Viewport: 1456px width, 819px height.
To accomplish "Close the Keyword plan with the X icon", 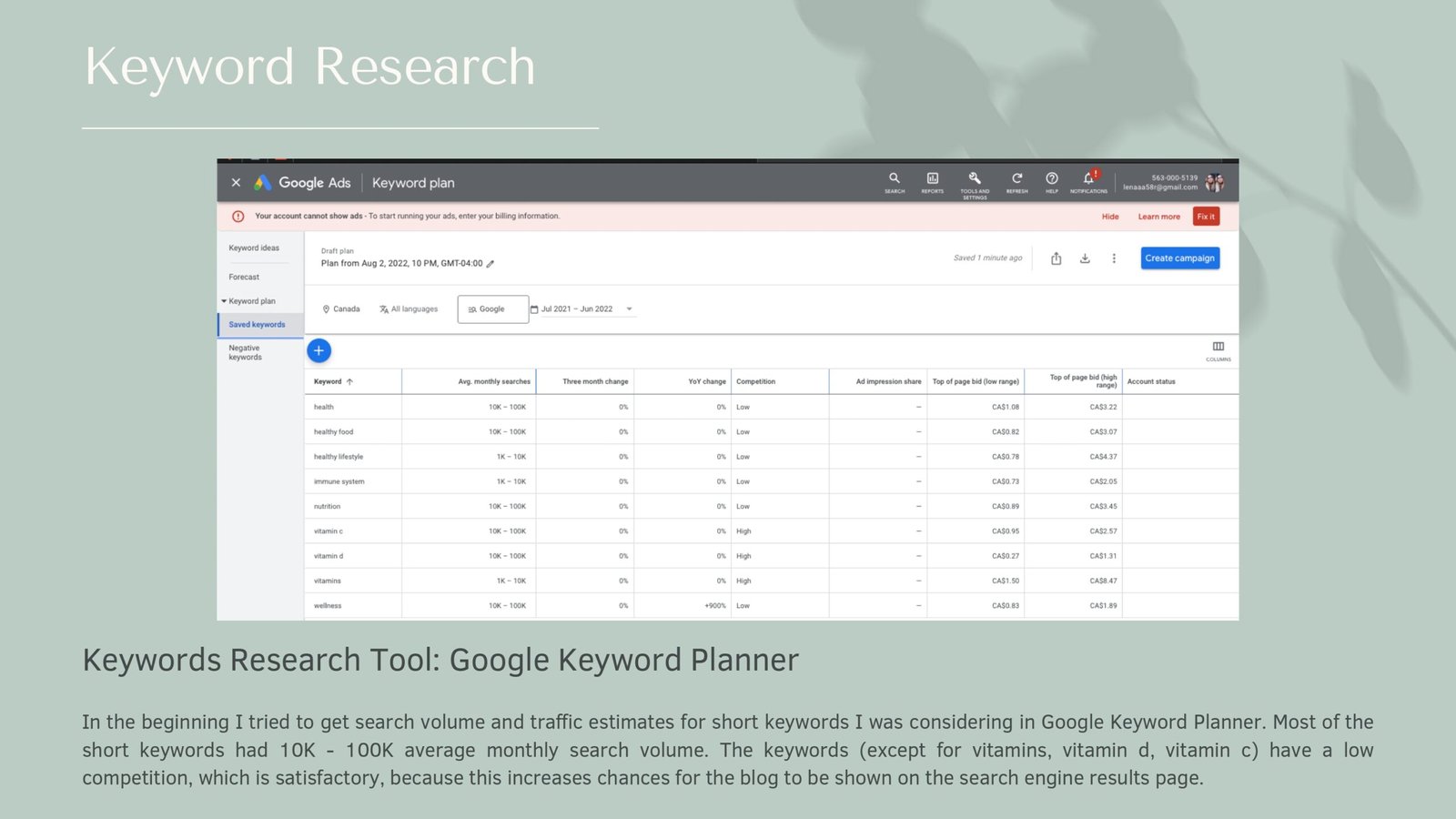I will 236,183.
